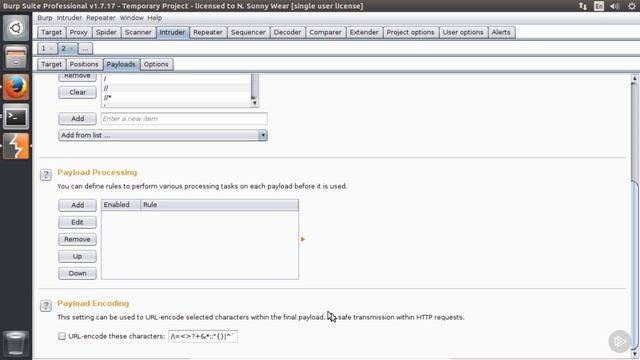Click the Enter a new item field
640x360 pixels.
click(184, 119)
